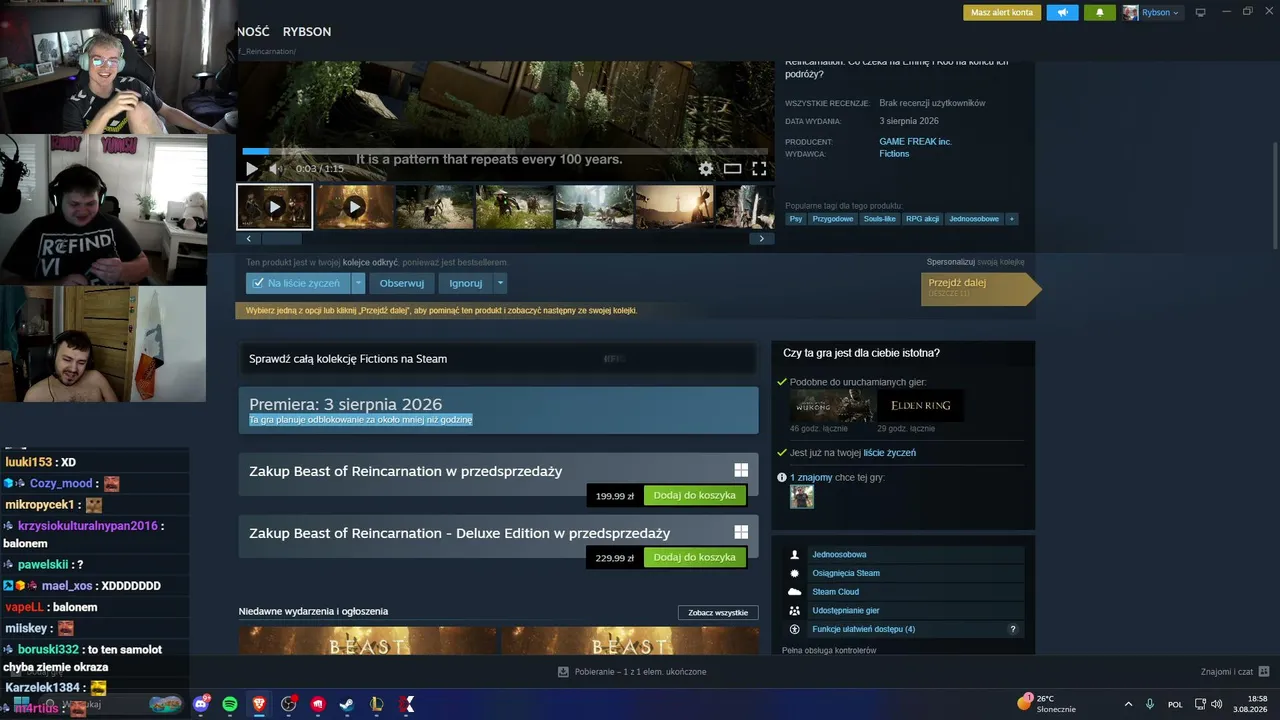
Task: Click the 'Obserwuj' follow button
Action: (x=403, y=283)
